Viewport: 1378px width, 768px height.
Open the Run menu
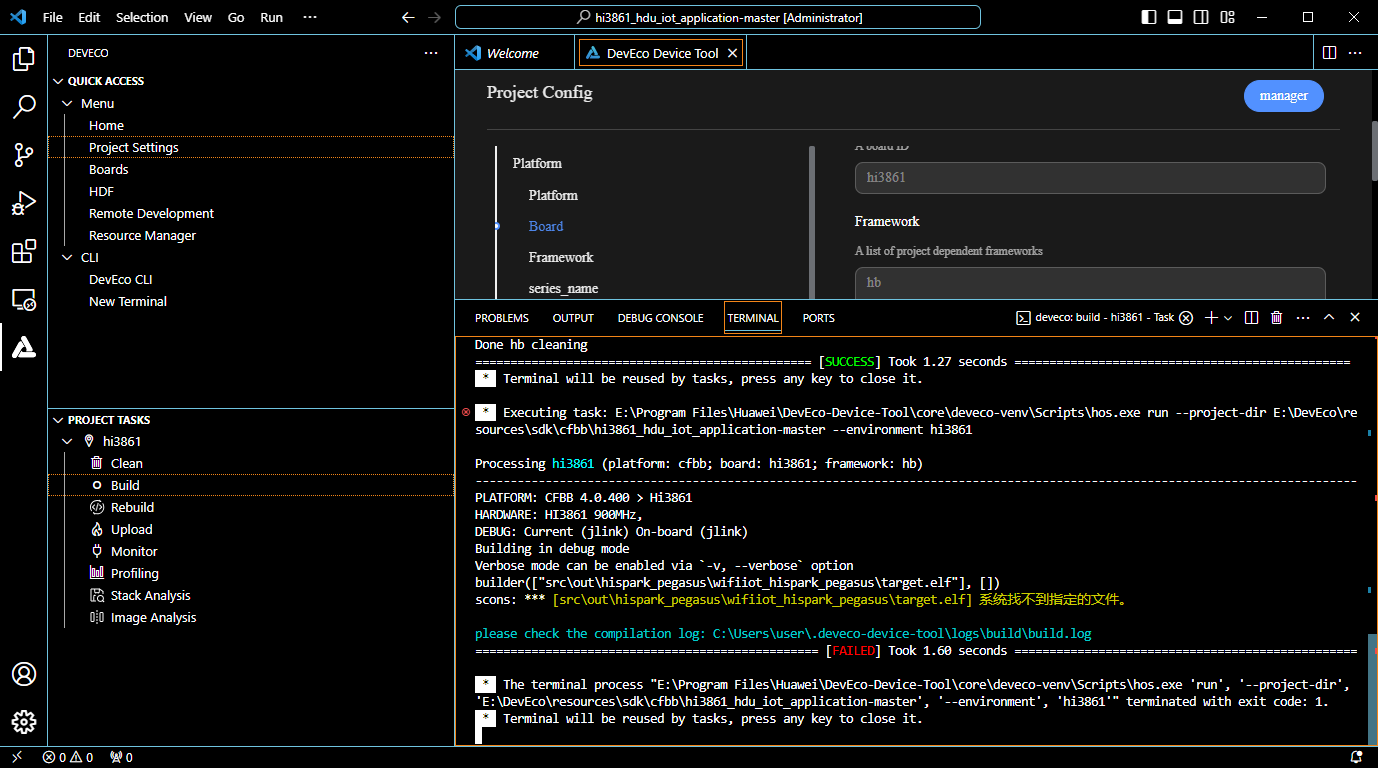click(x=271, y=17)
